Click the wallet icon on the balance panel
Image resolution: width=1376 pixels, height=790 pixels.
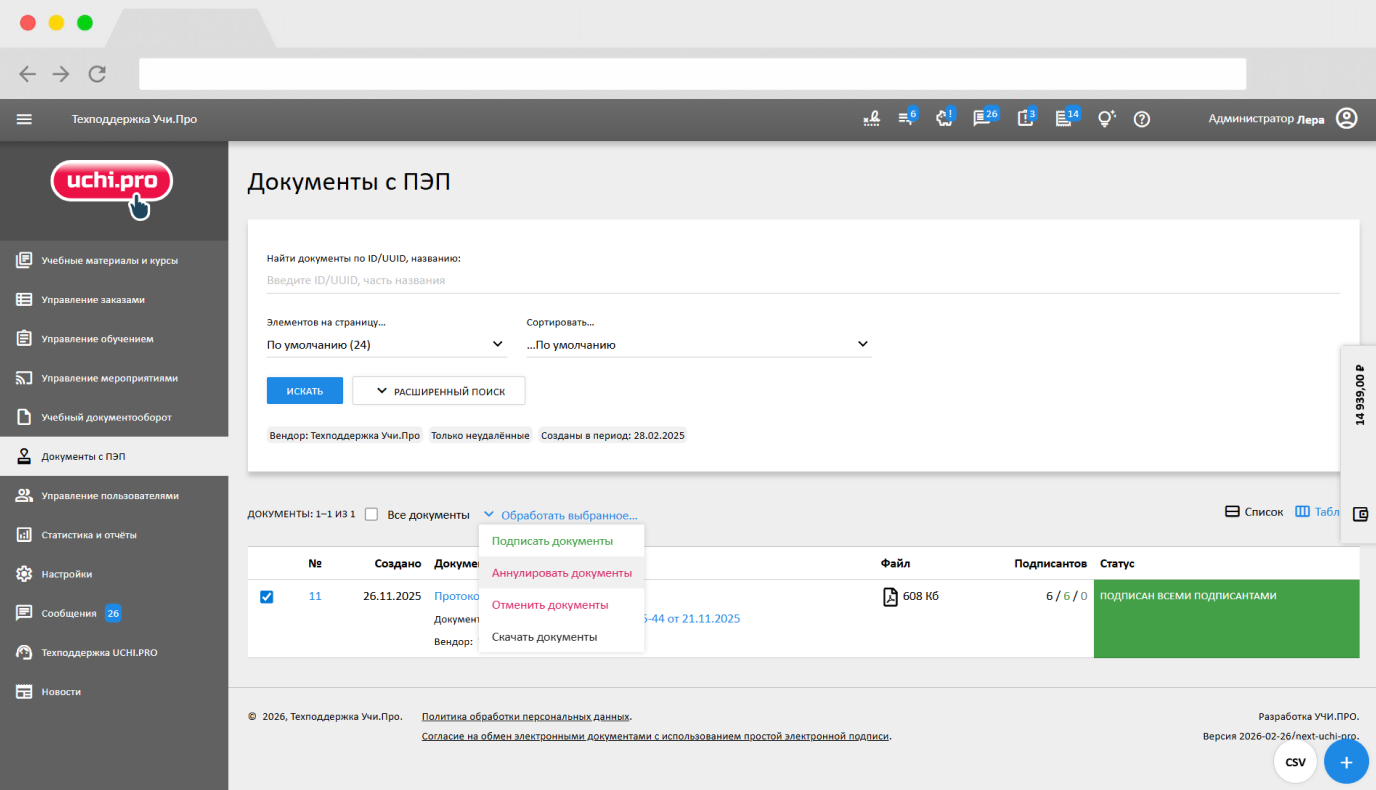tap(1359, 514)
